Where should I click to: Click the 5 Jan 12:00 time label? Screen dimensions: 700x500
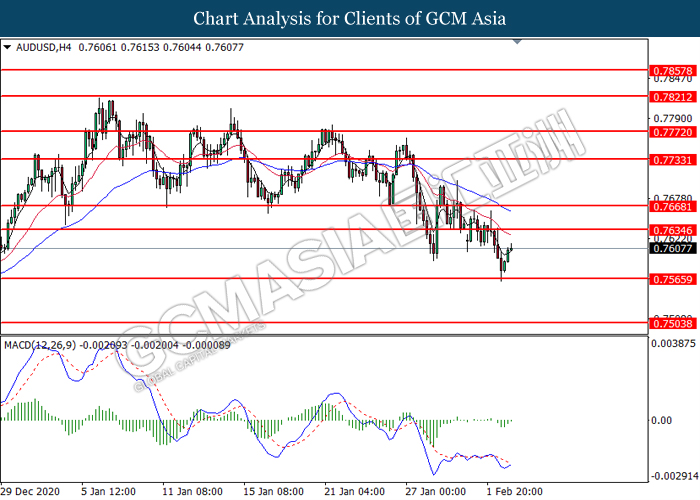coord(108,491)
